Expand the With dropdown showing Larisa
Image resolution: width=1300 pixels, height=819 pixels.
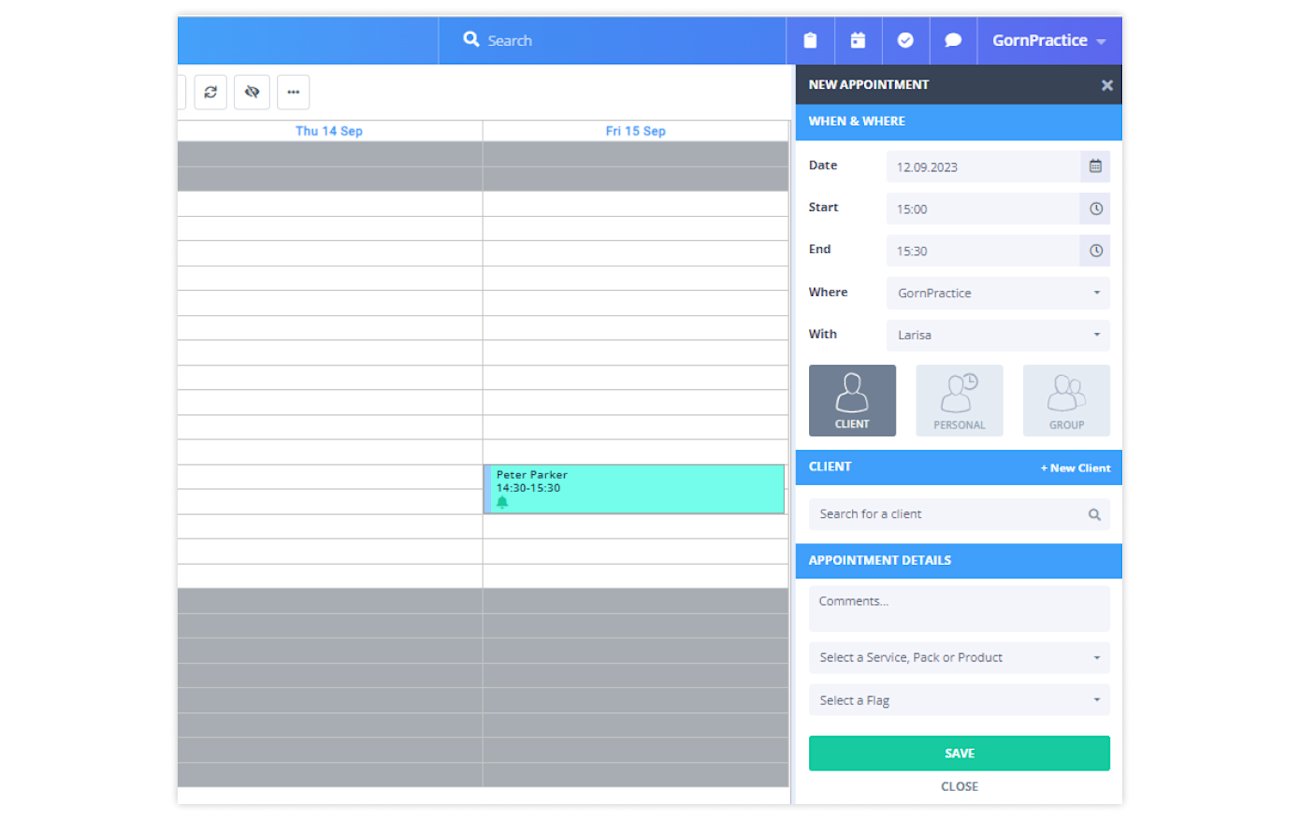click(x=997, y=334)
